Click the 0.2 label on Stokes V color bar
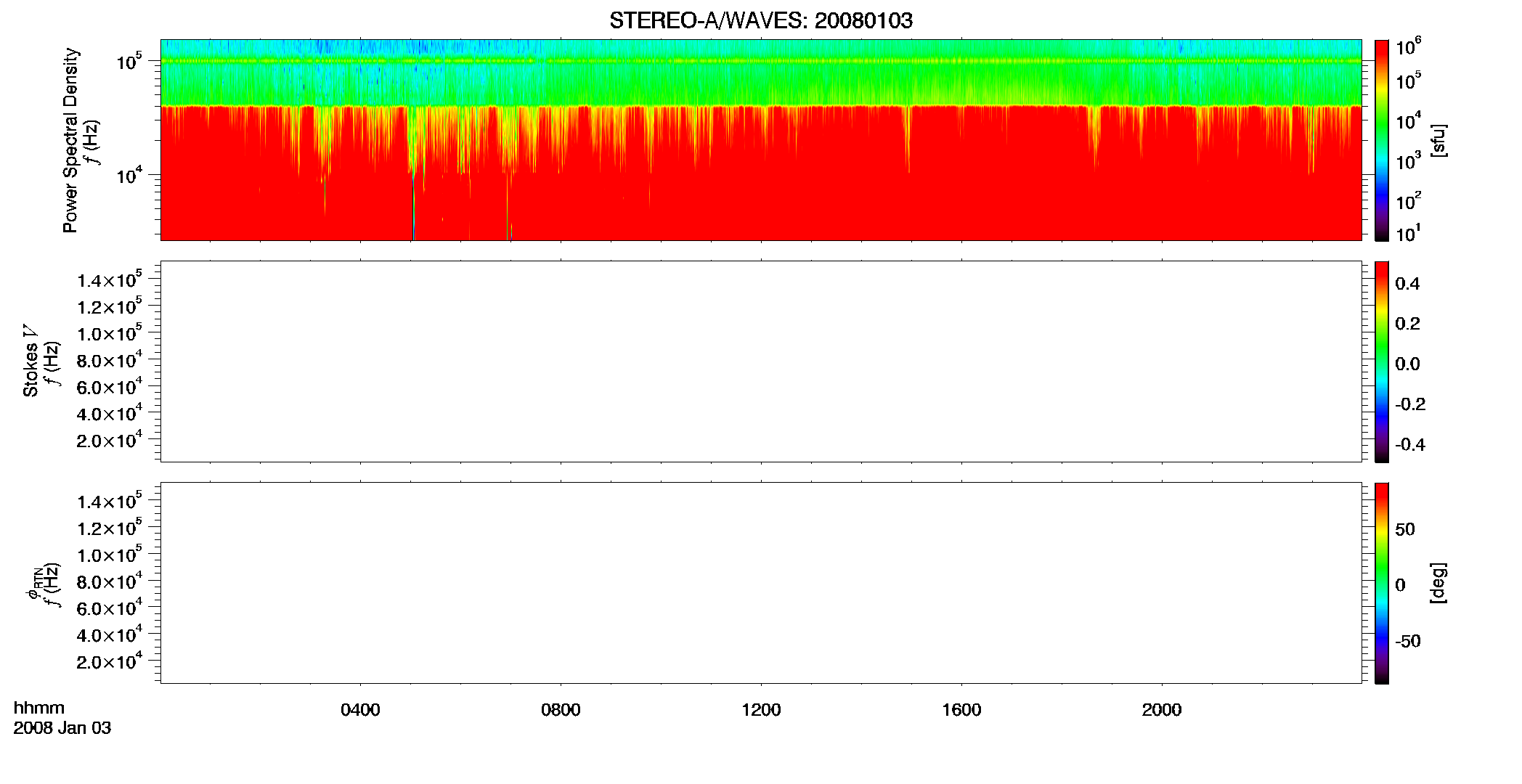Image resolution: width=1522 pixels, height=784 pixels. [1407, 324]
